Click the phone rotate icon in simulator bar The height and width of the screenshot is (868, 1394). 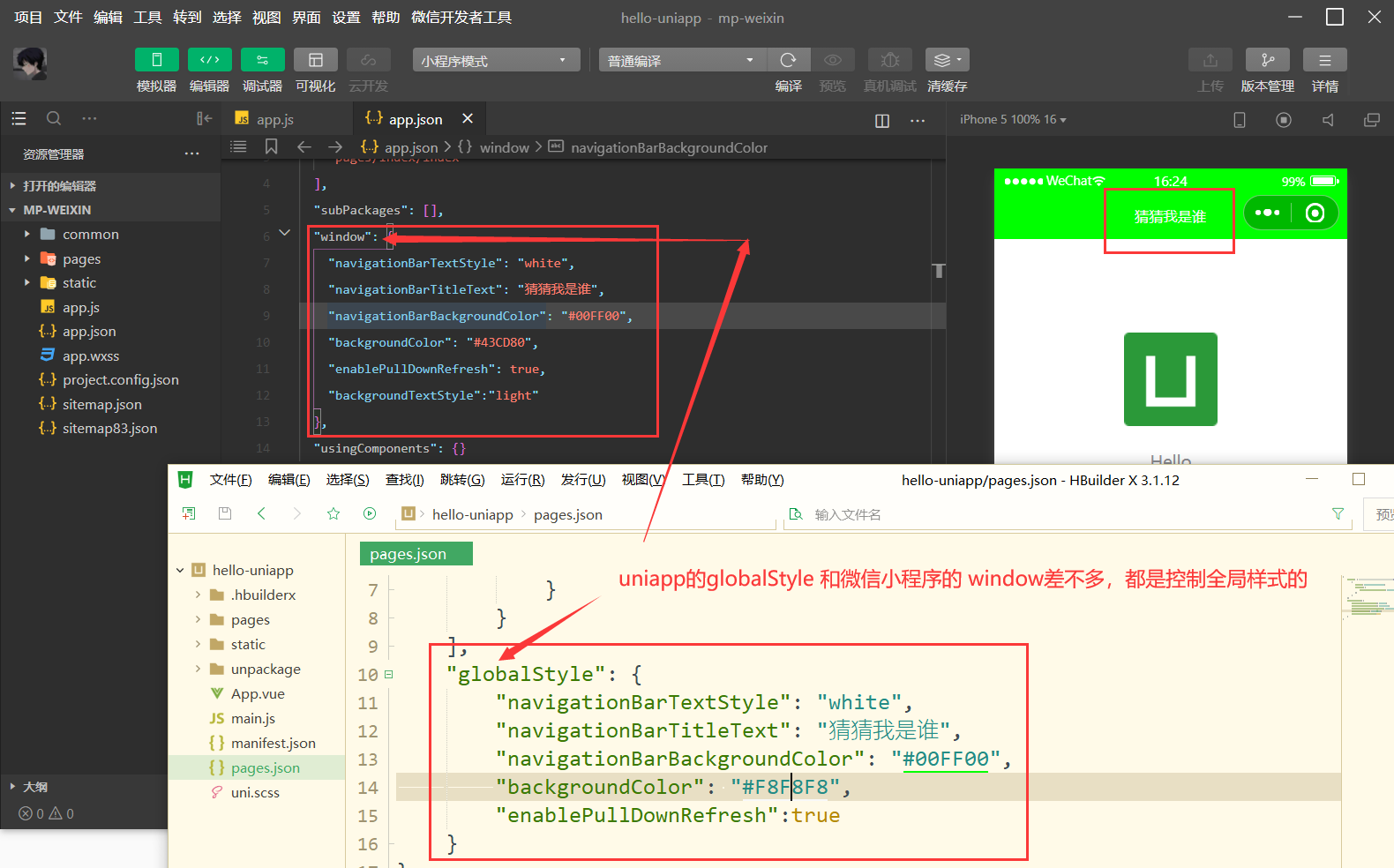tap(1240, 120)
